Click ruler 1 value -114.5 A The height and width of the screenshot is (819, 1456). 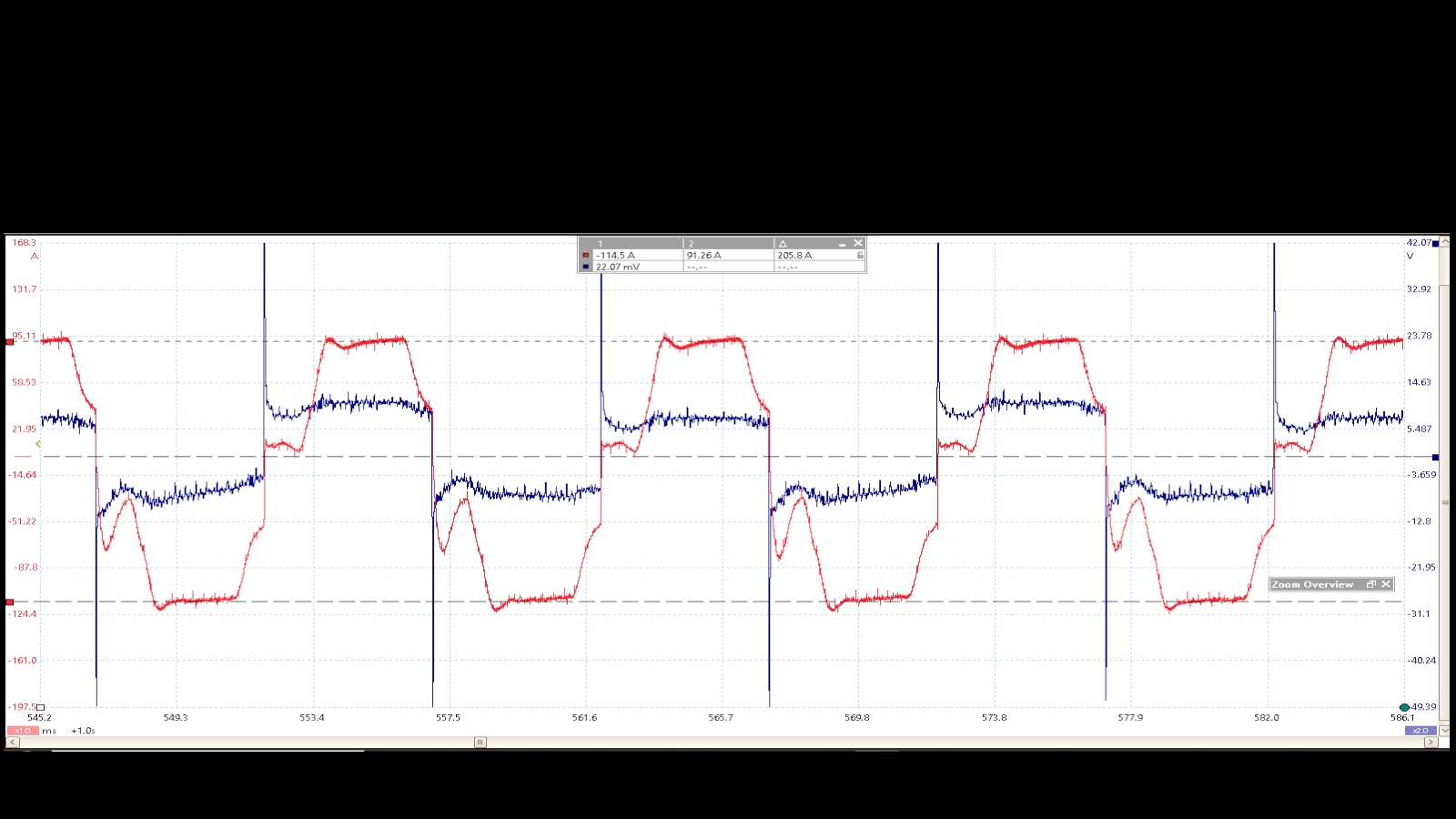click(616, 256)
